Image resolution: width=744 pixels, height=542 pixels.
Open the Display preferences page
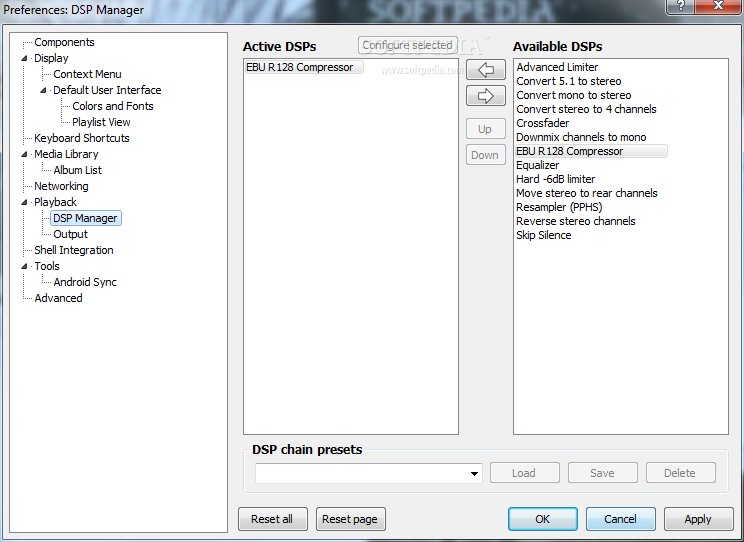pos(51,58)
